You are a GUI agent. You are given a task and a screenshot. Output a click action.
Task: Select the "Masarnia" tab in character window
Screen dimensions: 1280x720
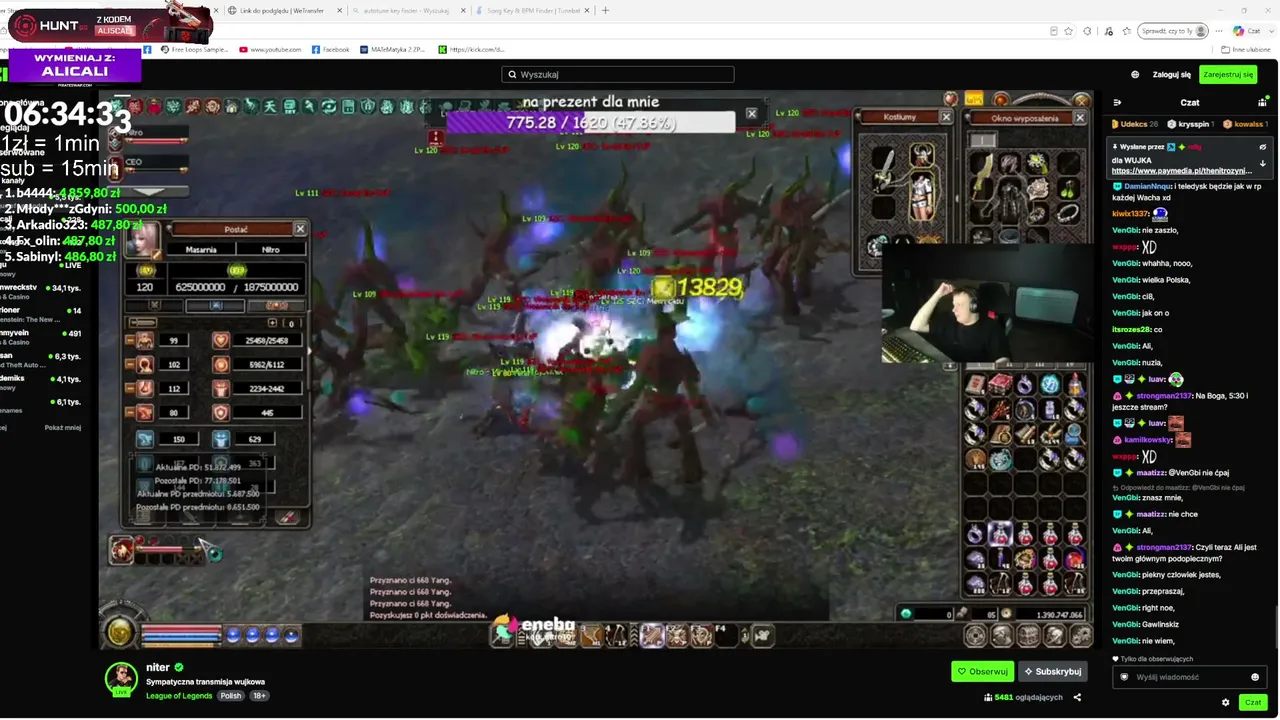pyautogui.click(x=201, y=250)
